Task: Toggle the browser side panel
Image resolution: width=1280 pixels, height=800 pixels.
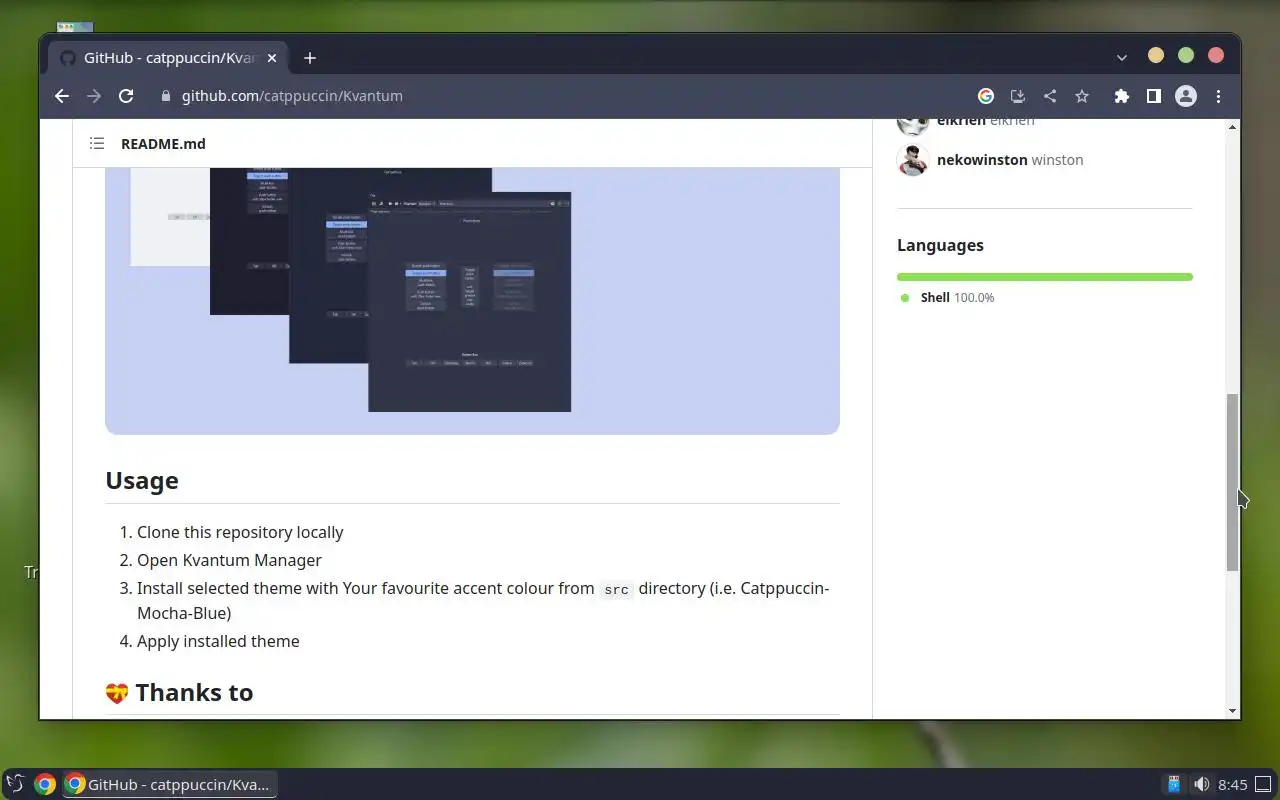Action: [1154, 96]
